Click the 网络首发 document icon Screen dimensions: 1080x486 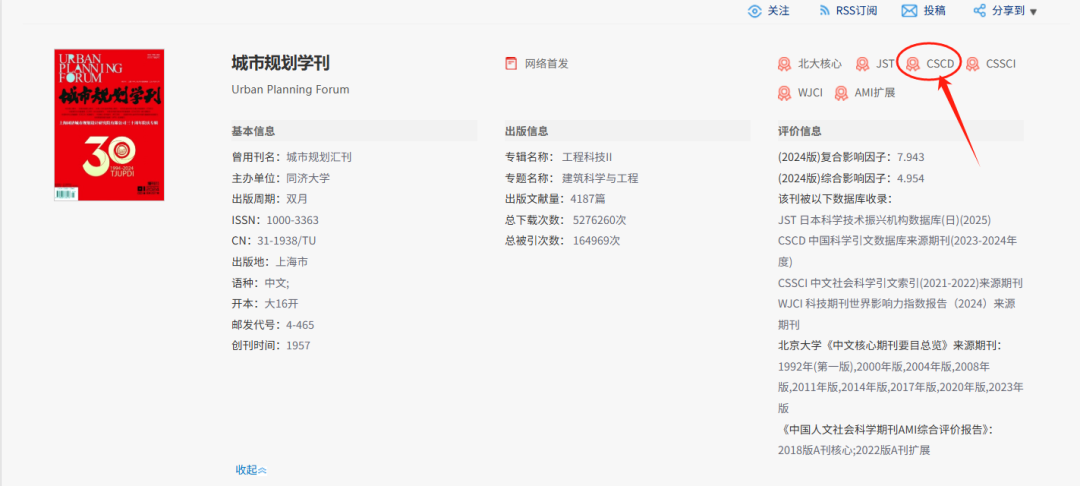point(511,64)
